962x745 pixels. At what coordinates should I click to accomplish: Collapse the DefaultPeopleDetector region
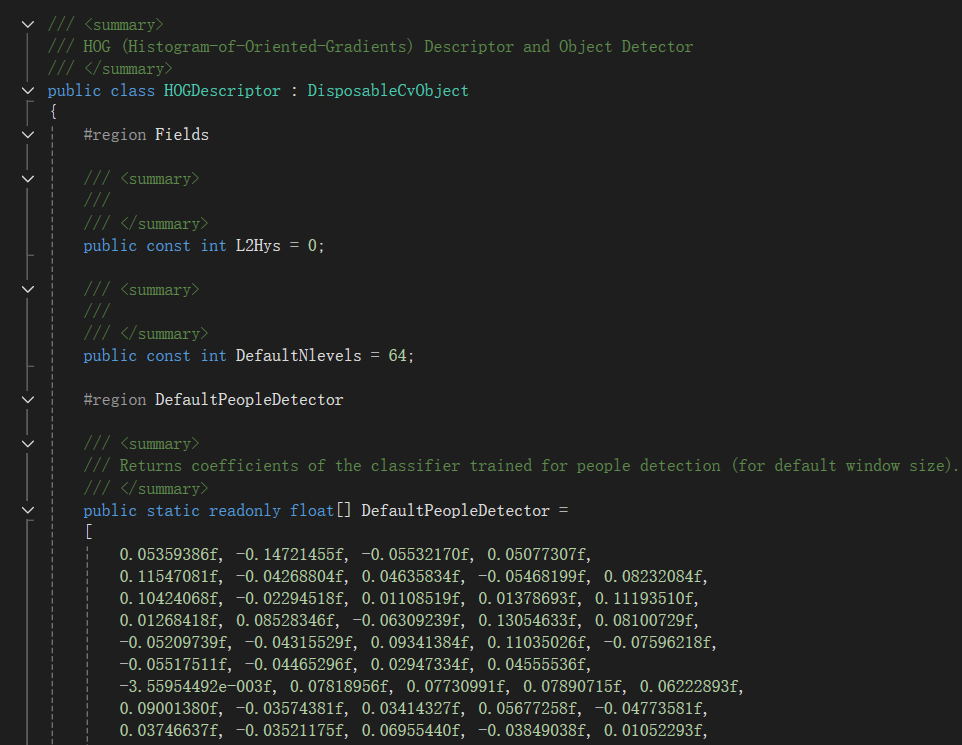pyautogui.click(x=28, y=400)
